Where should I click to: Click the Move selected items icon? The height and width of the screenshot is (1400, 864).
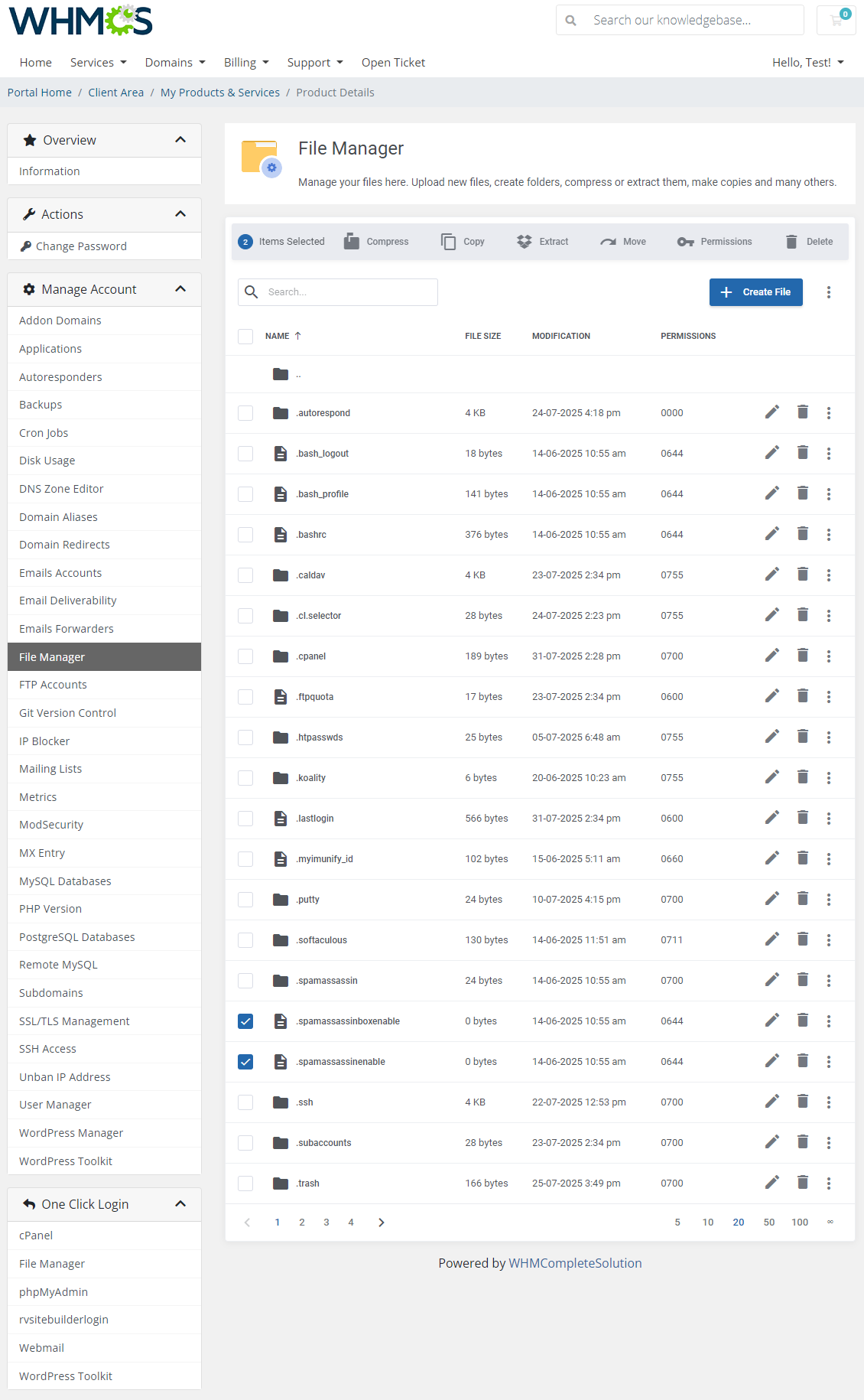[608, 242]
